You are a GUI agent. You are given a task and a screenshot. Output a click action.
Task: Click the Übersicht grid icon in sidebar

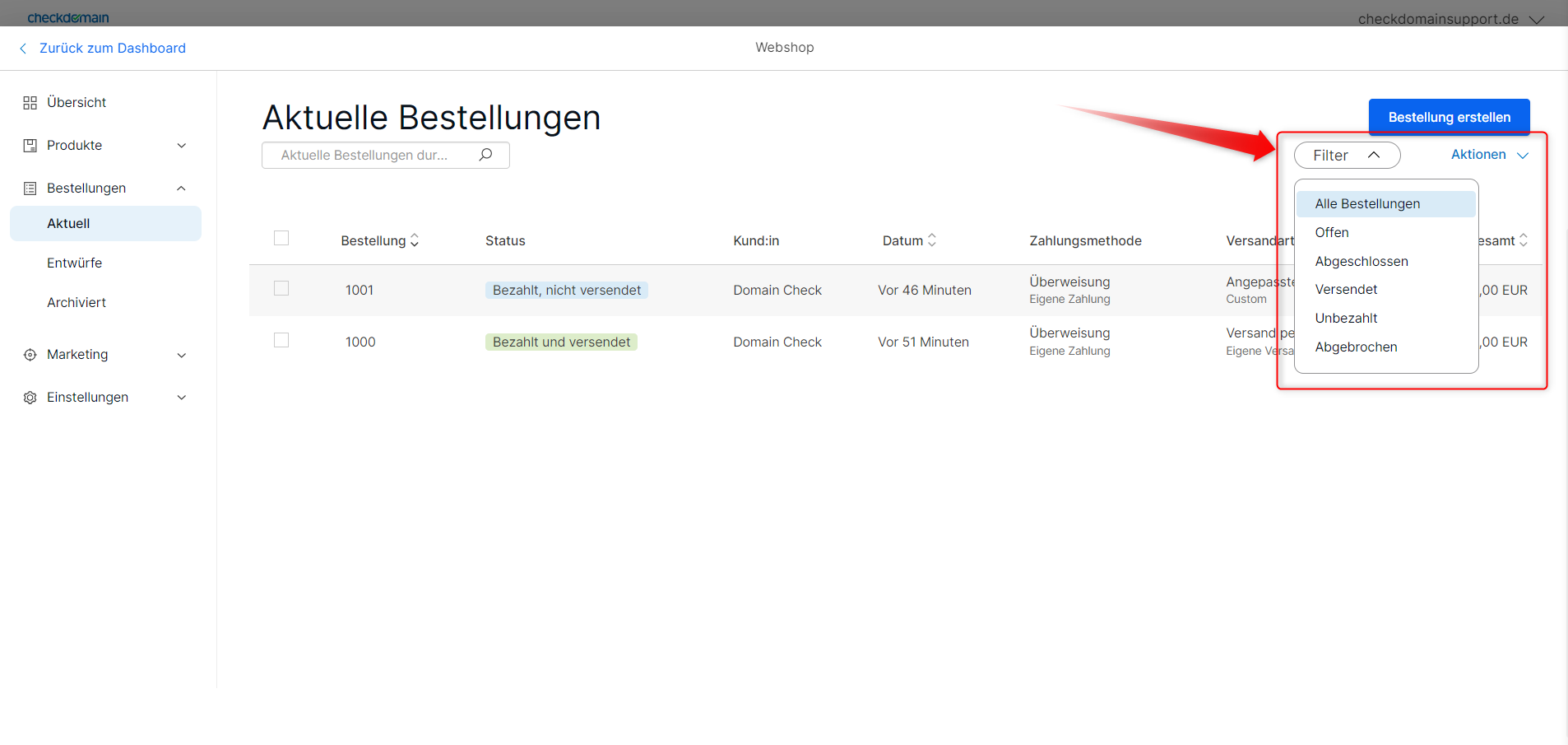pos(30,102)
